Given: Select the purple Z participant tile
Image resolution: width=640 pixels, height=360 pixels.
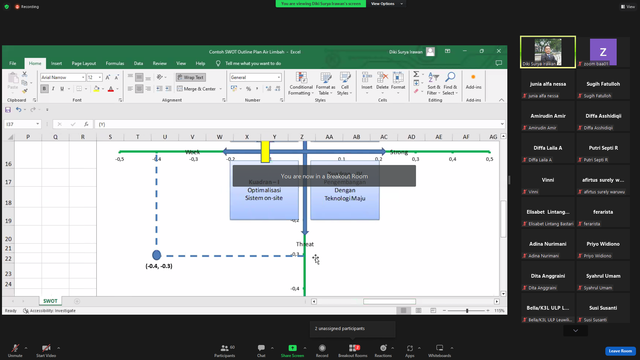Looking at the screenshot, I should pyautogui.click(x=603, y=52).
